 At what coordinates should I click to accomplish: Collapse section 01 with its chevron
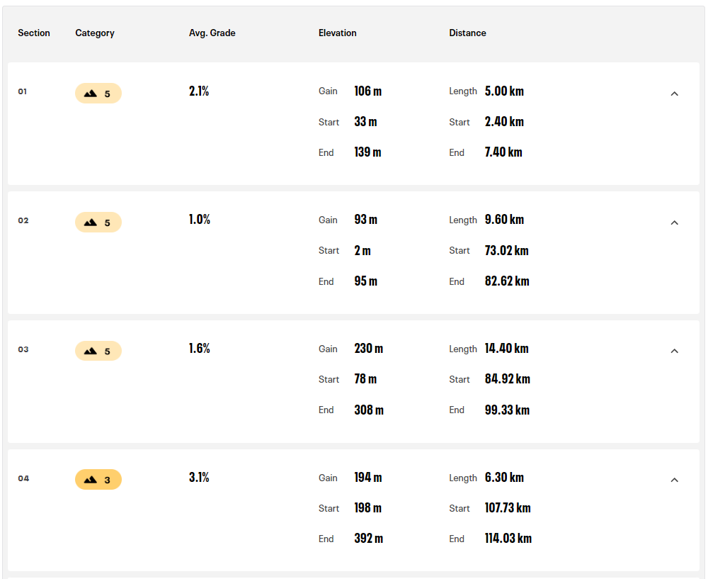[674, 94]
